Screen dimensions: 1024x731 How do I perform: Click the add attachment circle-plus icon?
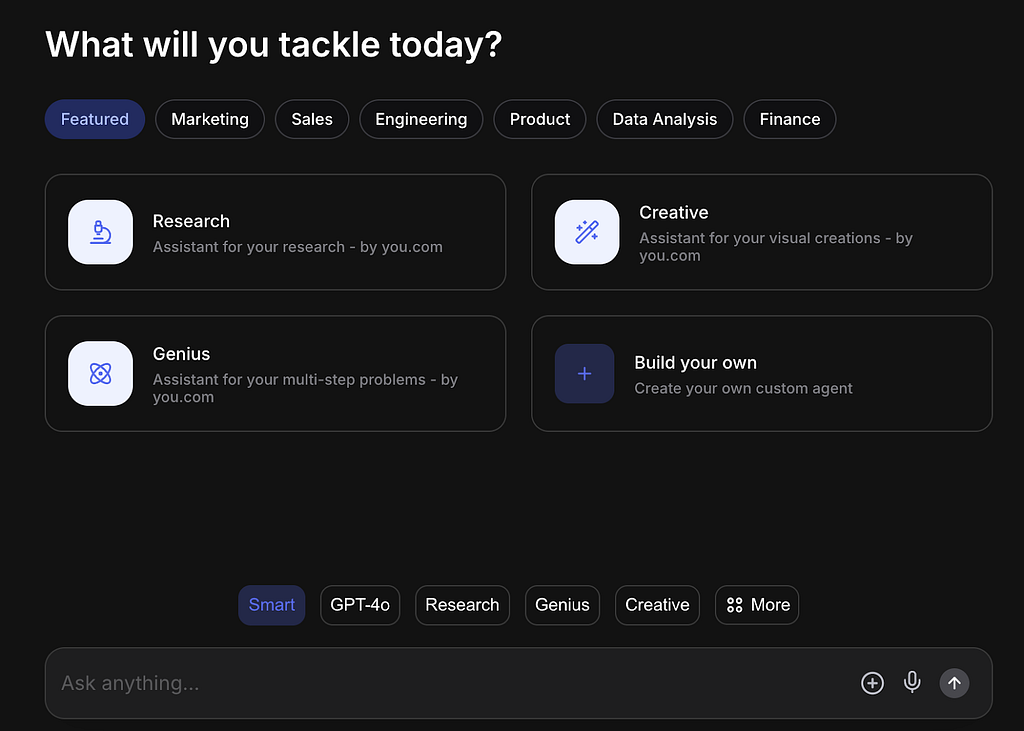(872, 683)
